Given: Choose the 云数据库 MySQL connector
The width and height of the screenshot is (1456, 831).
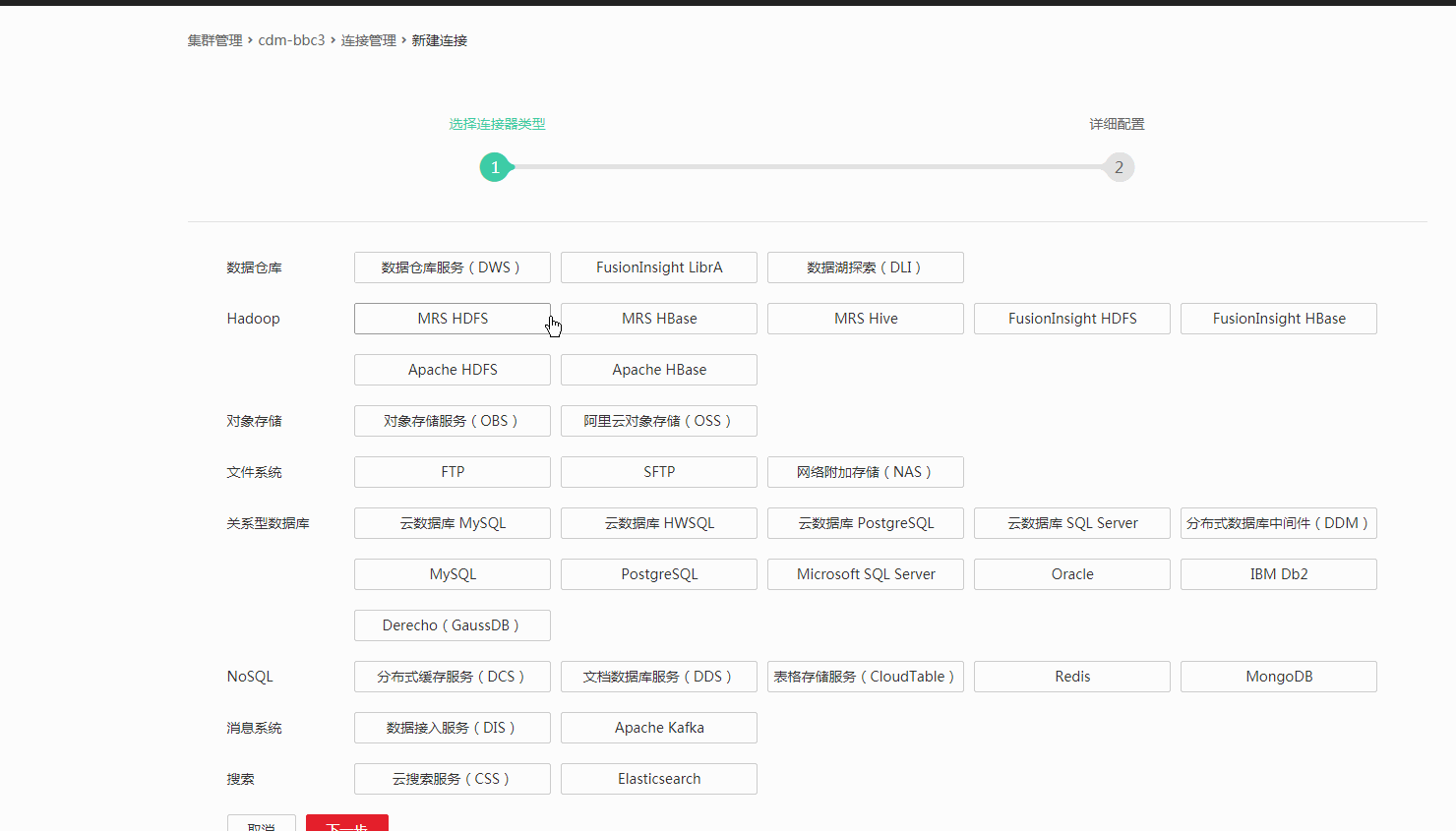Looking at the screenshot, I should click(453, 523).
